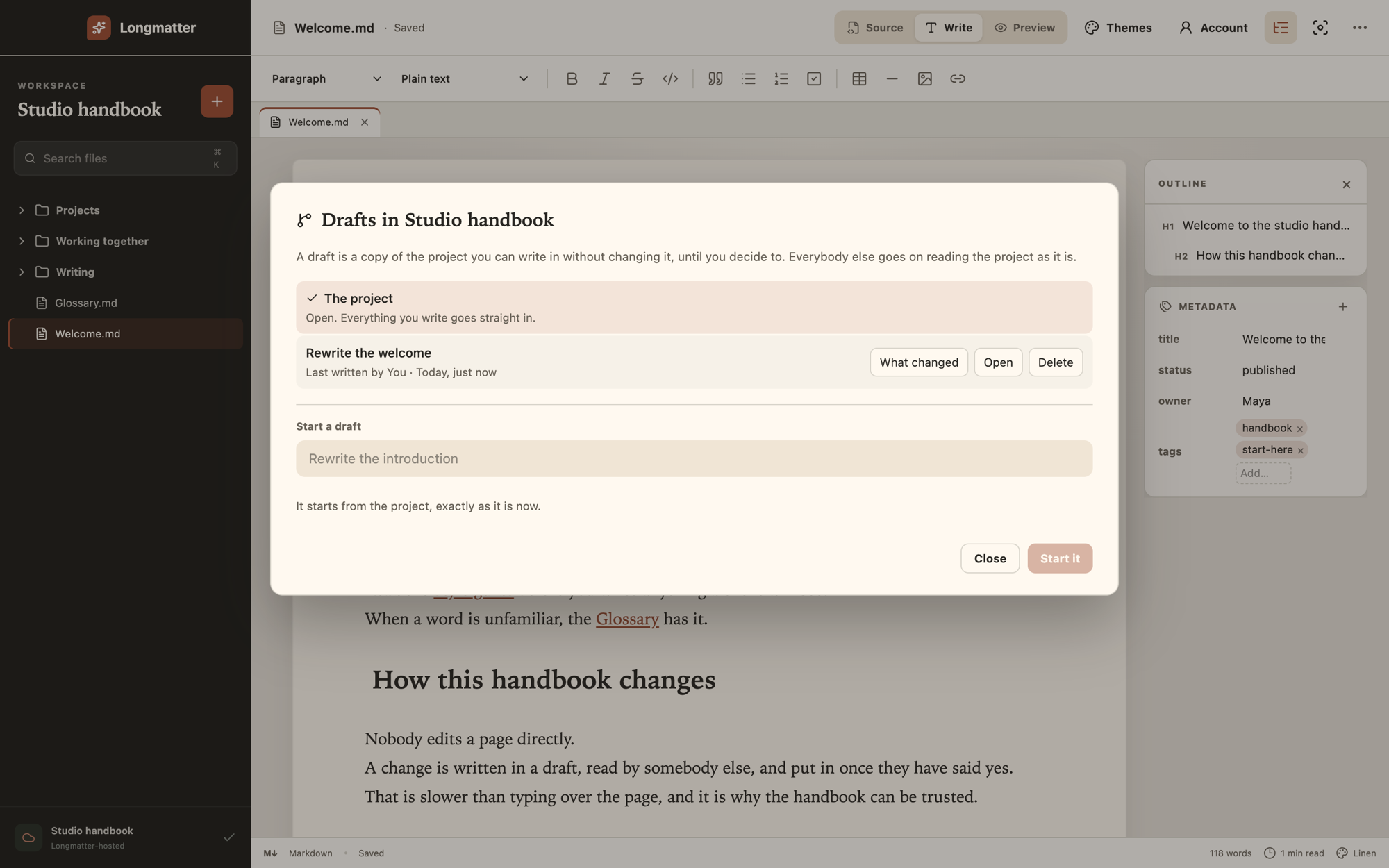The width and height of the screenshot is (1389, 868).
Task: Switch to Preview view
Action: pos(1024,28)
